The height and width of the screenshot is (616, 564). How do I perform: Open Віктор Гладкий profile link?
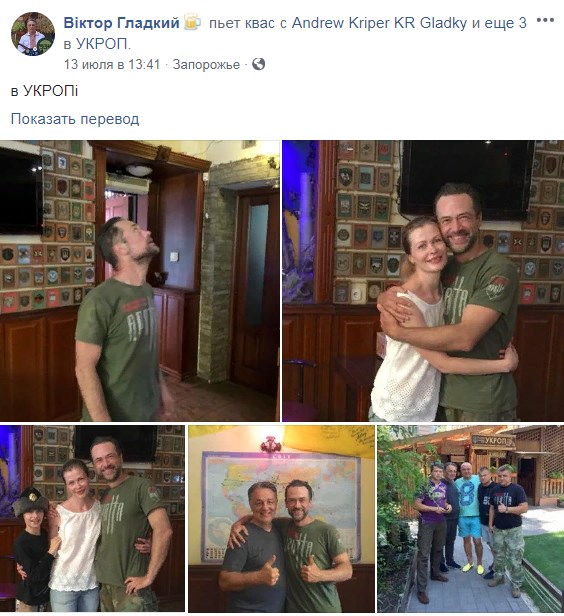click(121, 23)
